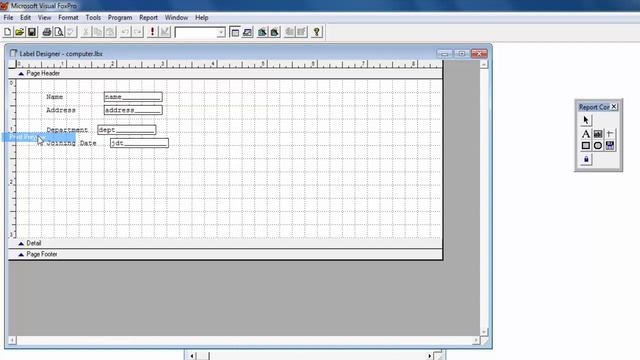The image size is (640, 360).
Task: Select the Rounded Rectangle tool in Report Controls
Action: point(598,146)
